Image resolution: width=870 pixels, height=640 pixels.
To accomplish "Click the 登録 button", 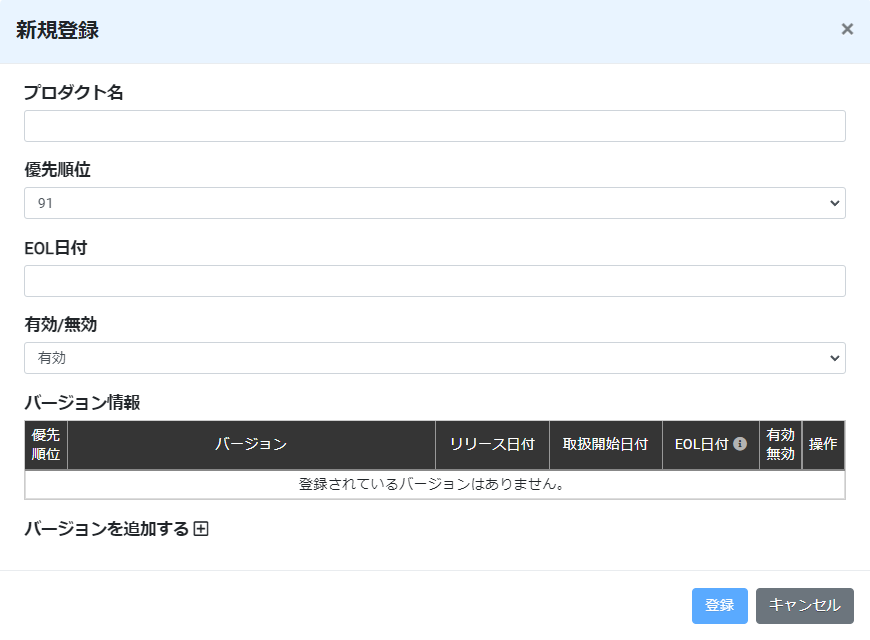I will (720, 606).
